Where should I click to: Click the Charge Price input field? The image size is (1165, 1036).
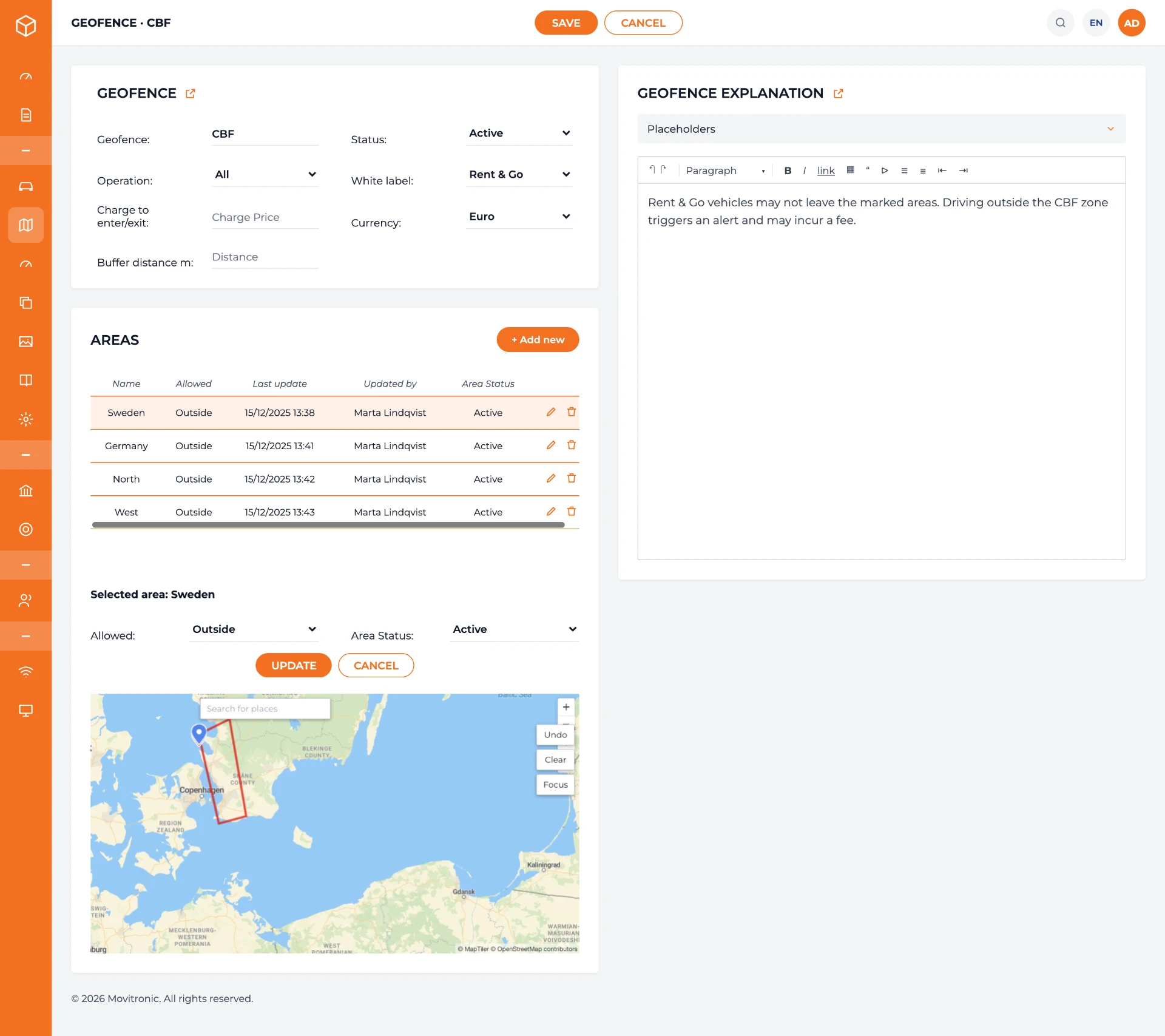(265, 217)
